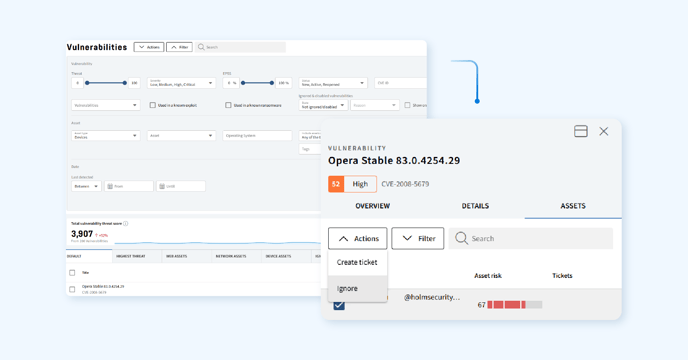Click the calendar icon in Until date field
This screenshot has width=688, height=360.
tap(162, 186)
